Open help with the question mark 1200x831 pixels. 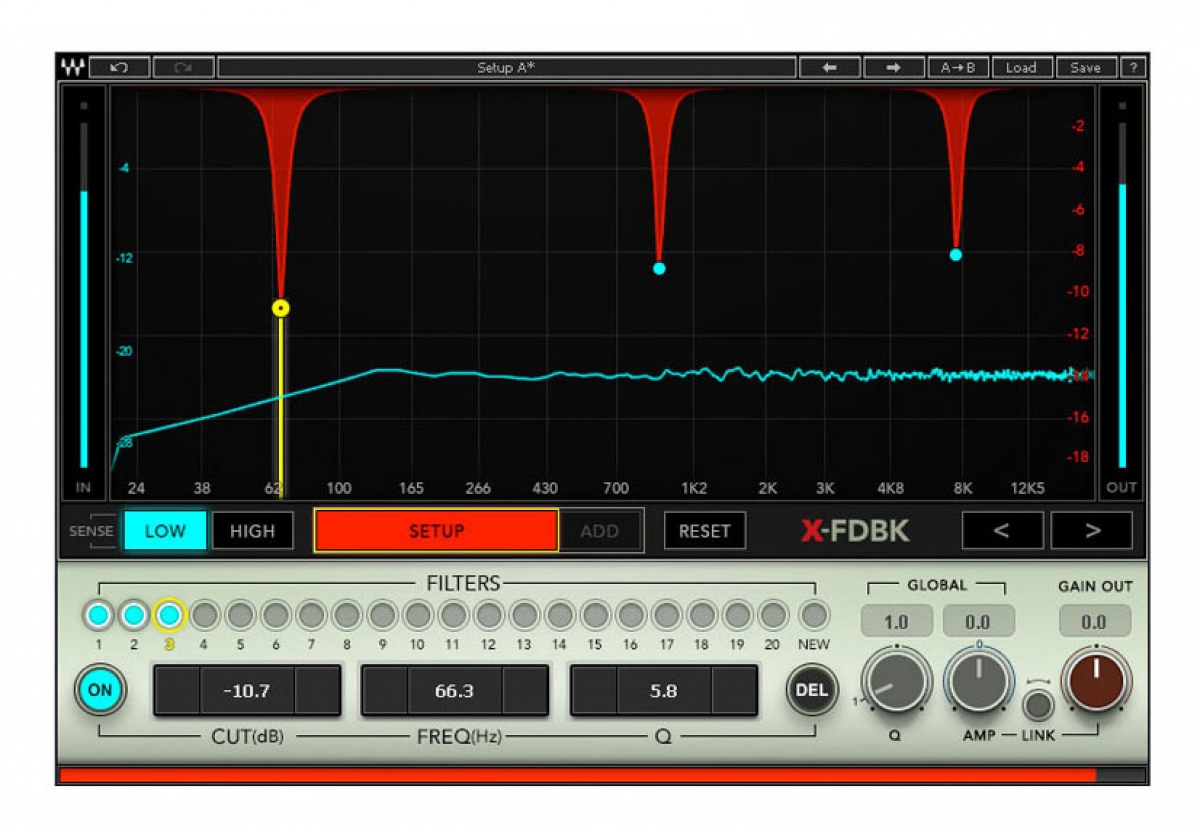[1133, 68]
